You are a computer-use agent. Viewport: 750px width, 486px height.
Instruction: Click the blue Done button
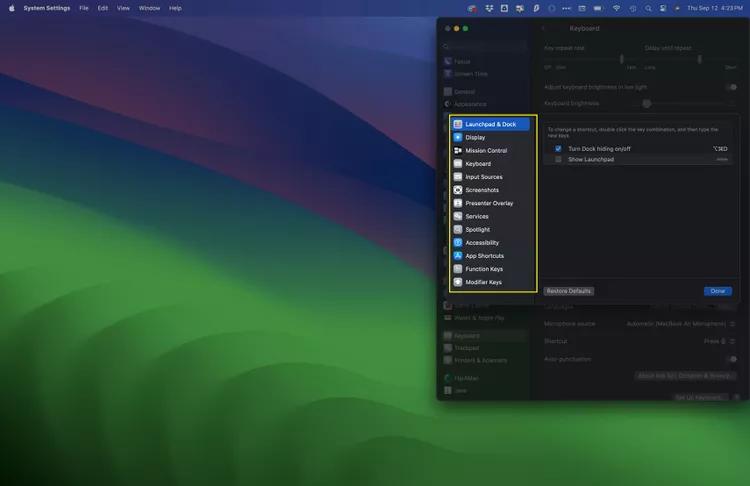(x=717, y=291)
